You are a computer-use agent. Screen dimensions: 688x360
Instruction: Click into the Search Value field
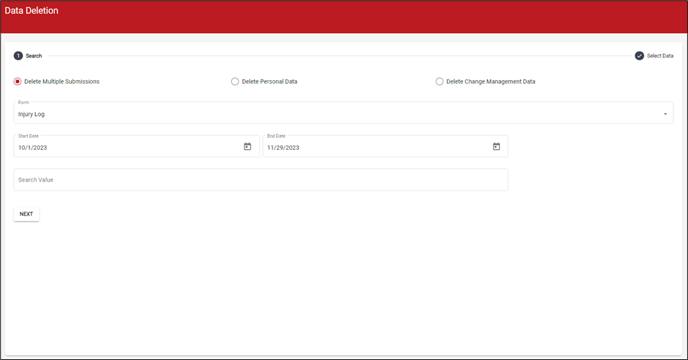click(x=261, y=180)
